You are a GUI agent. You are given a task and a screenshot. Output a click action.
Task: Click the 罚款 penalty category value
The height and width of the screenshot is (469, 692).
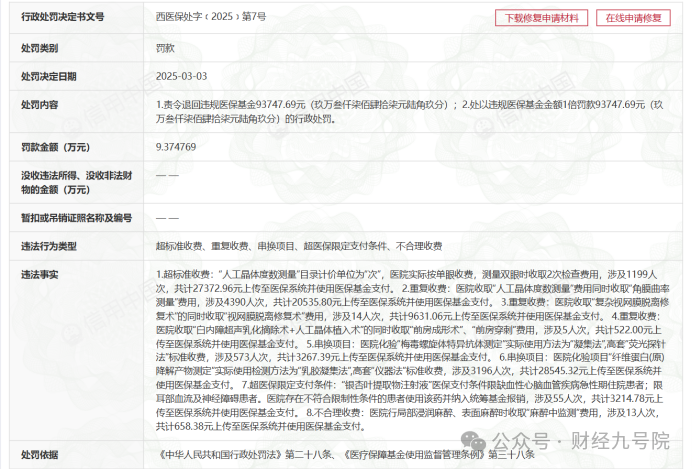(x=165, y=48)
